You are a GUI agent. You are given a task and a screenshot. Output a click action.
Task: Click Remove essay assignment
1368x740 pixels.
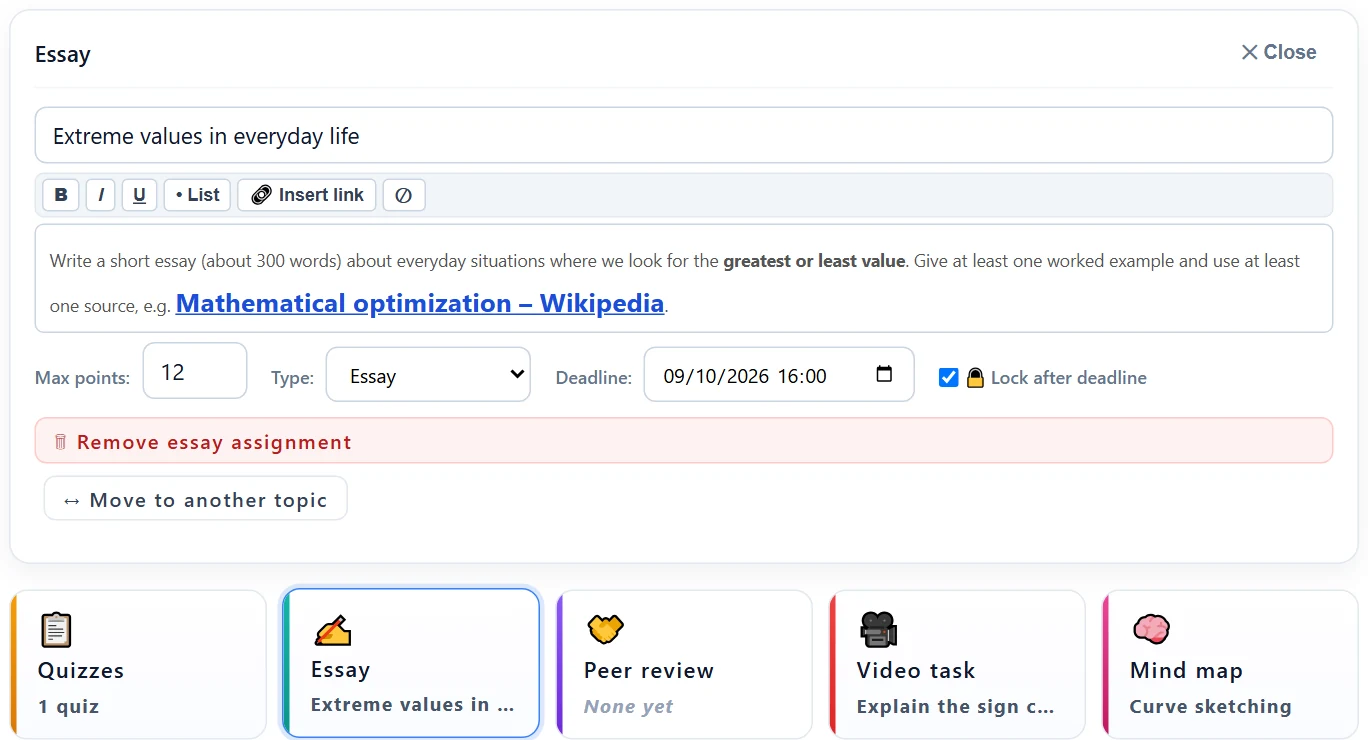[684, 441]
